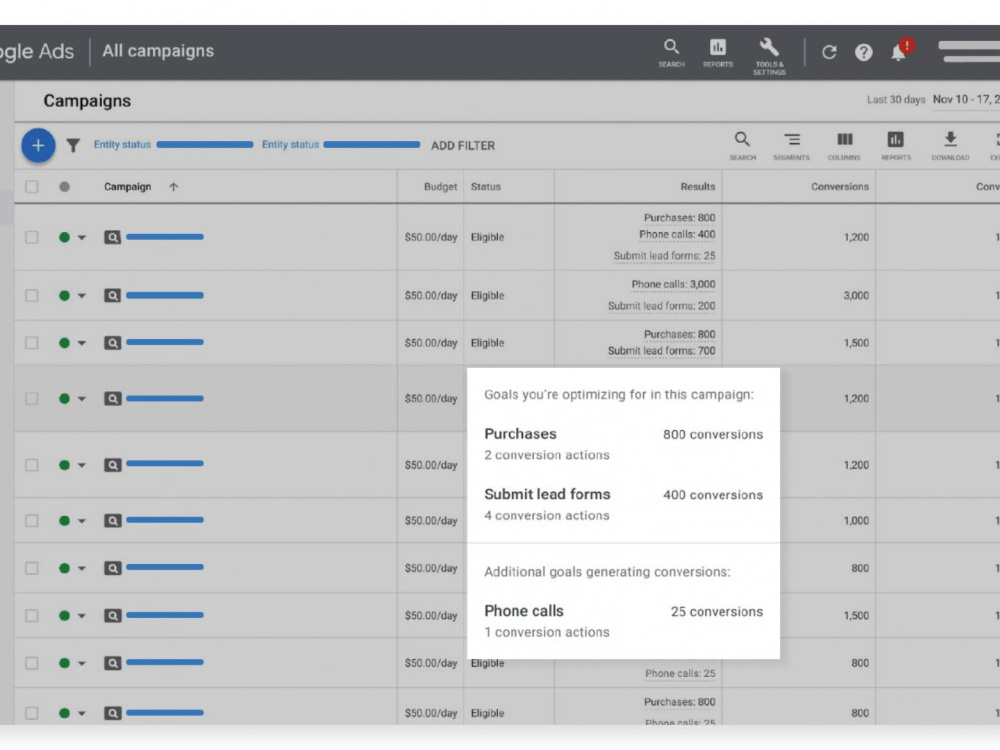Viewport: 1000px width, 750px height.
Task: Click search campaign icon in the 1,000 conversions row
Action: 112,521
